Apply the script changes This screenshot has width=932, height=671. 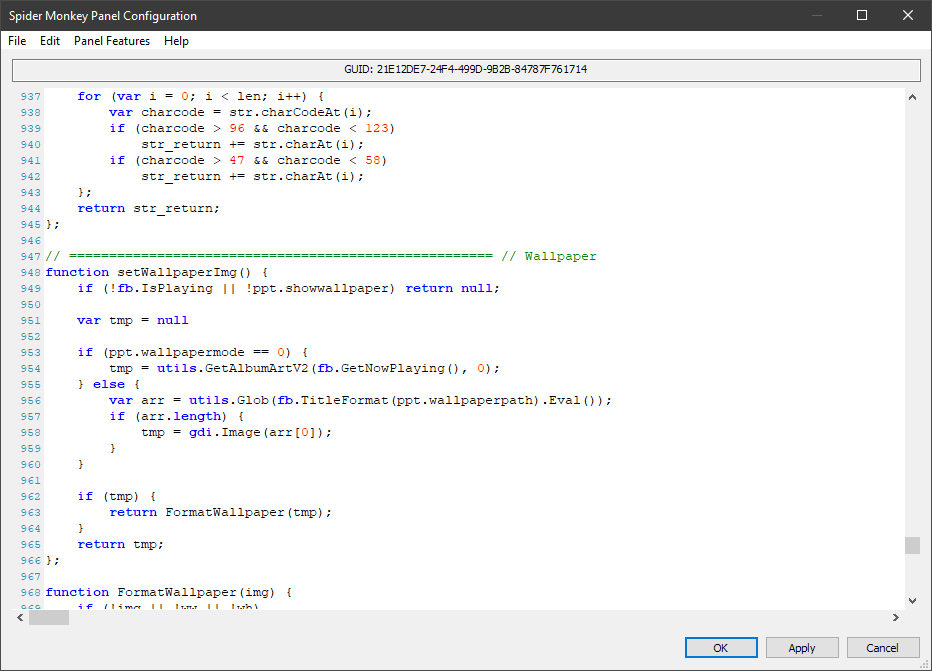(802, 648)
